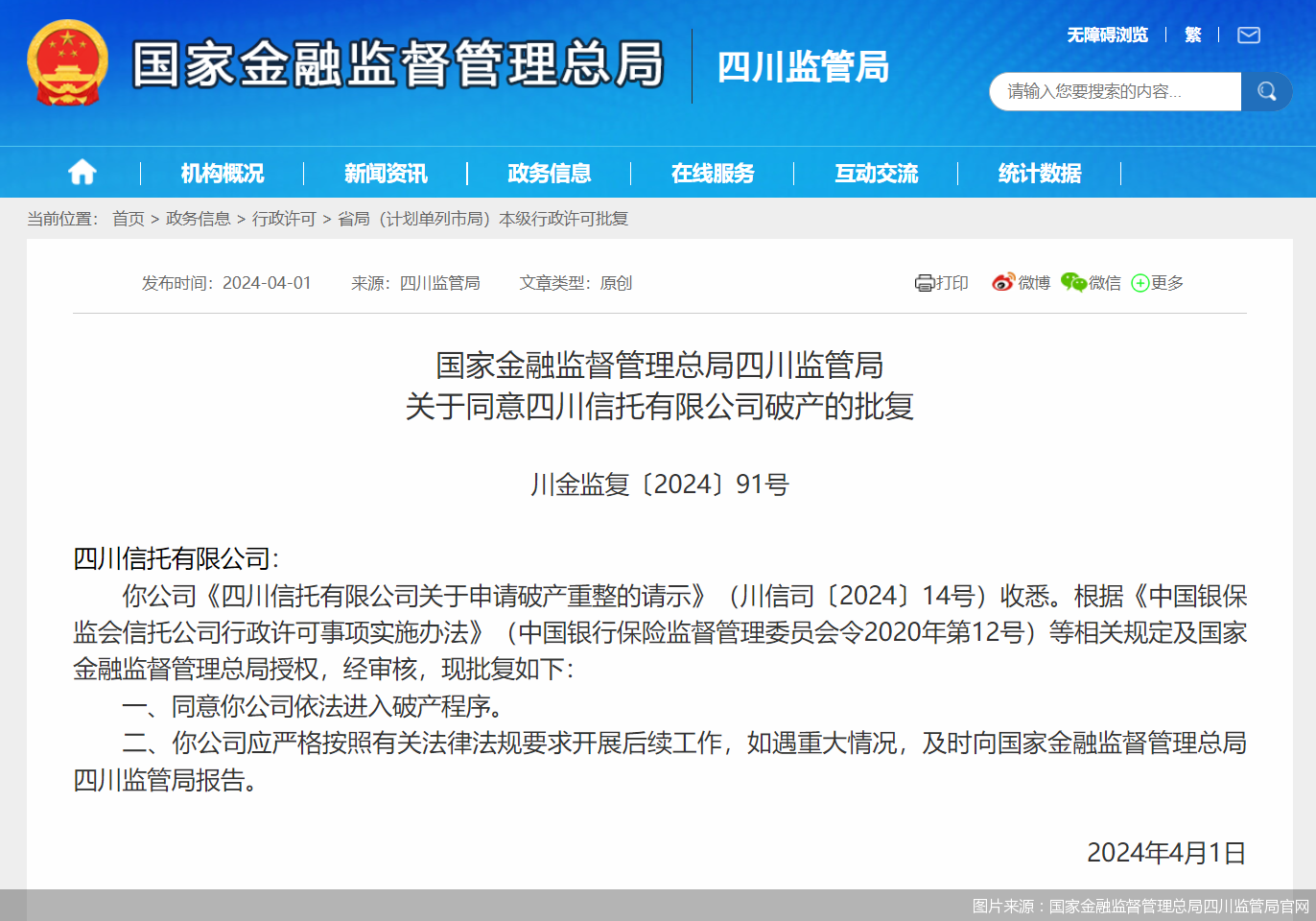Click the 更多 share label
Viewport: 1316px width, 921px height.
pos(1167,283)
